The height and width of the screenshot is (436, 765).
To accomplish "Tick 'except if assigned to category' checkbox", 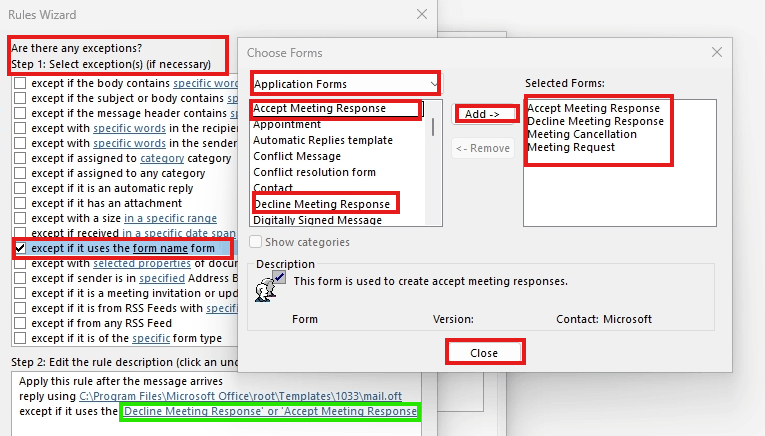I will point(20,158).
